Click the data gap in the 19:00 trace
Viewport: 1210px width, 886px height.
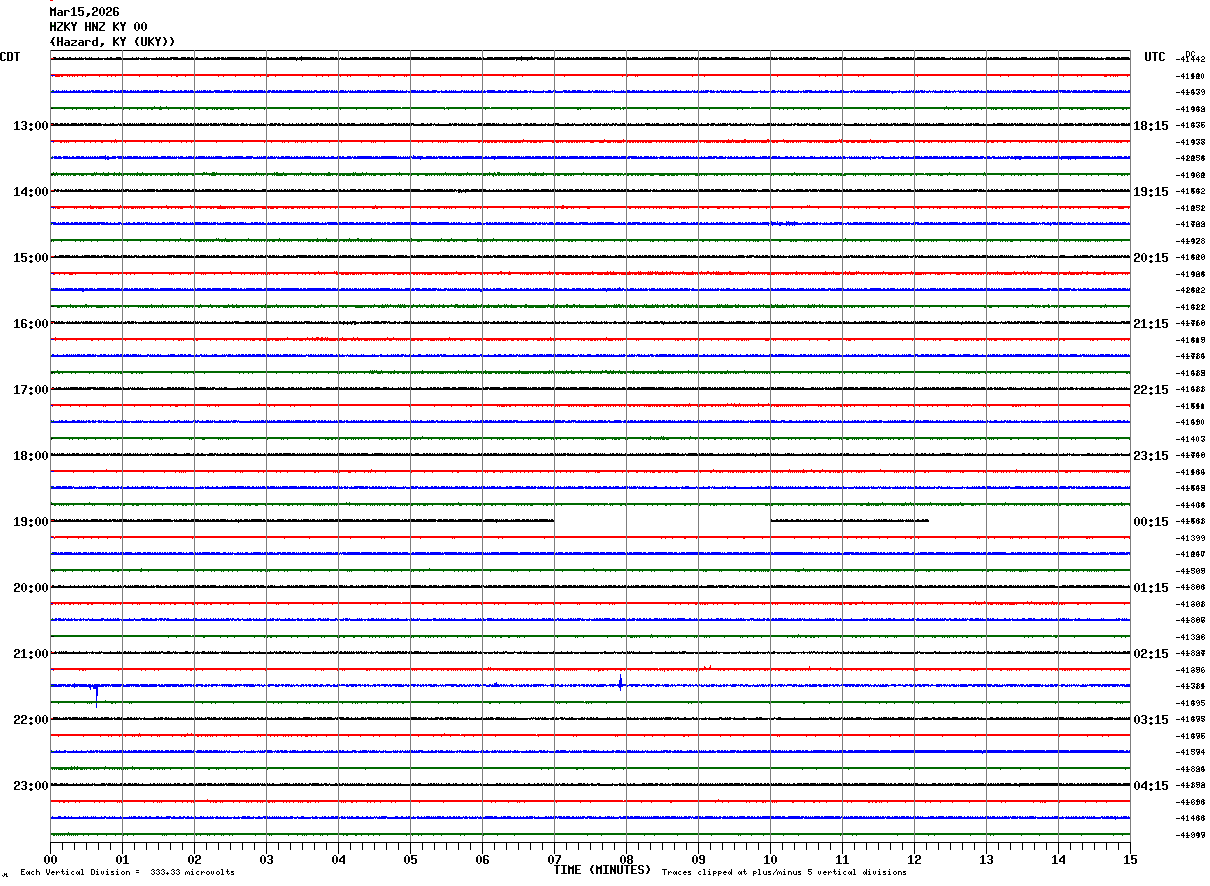tap(661, 521)
